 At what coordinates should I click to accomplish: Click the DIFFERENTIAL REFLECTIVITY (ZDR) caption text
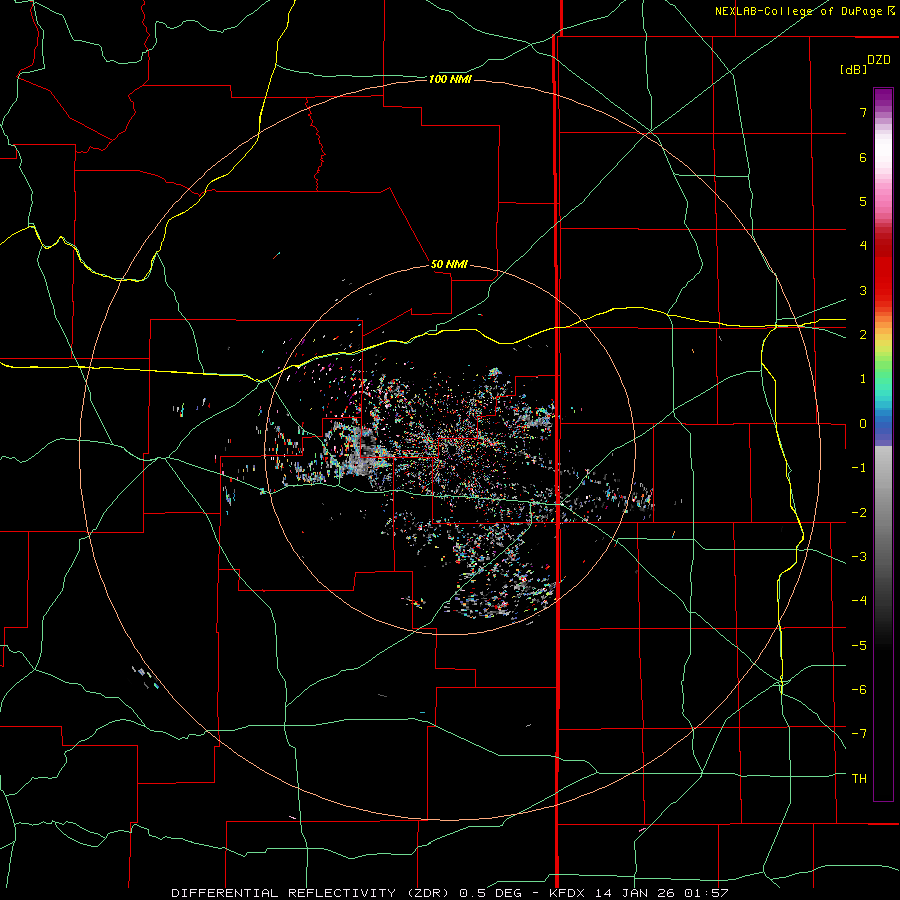point(312,893)
